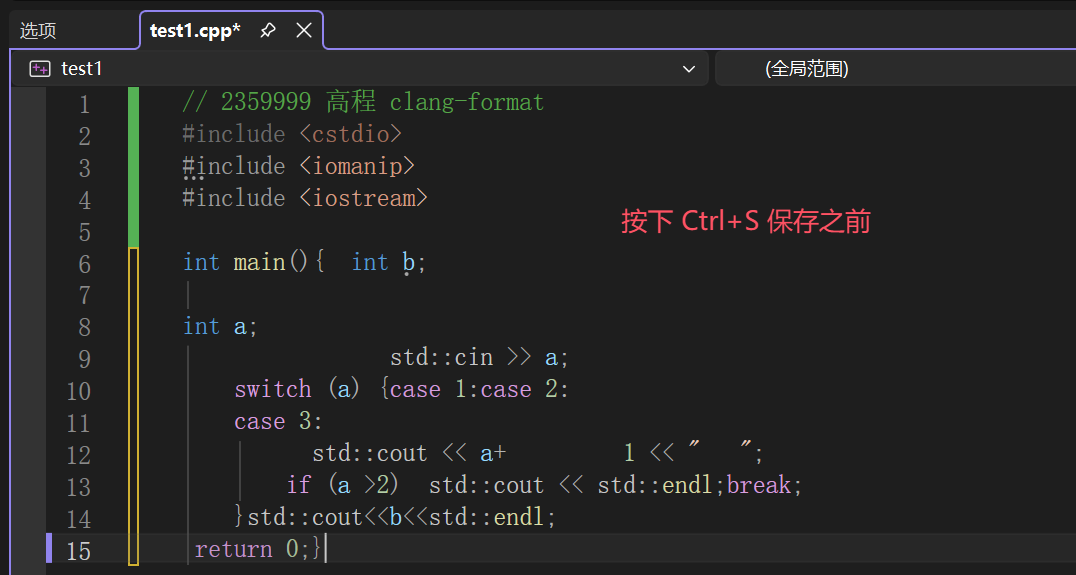Place cursor on the main function name
This screenshot has height=575, width=1076.
pos(259,262)
